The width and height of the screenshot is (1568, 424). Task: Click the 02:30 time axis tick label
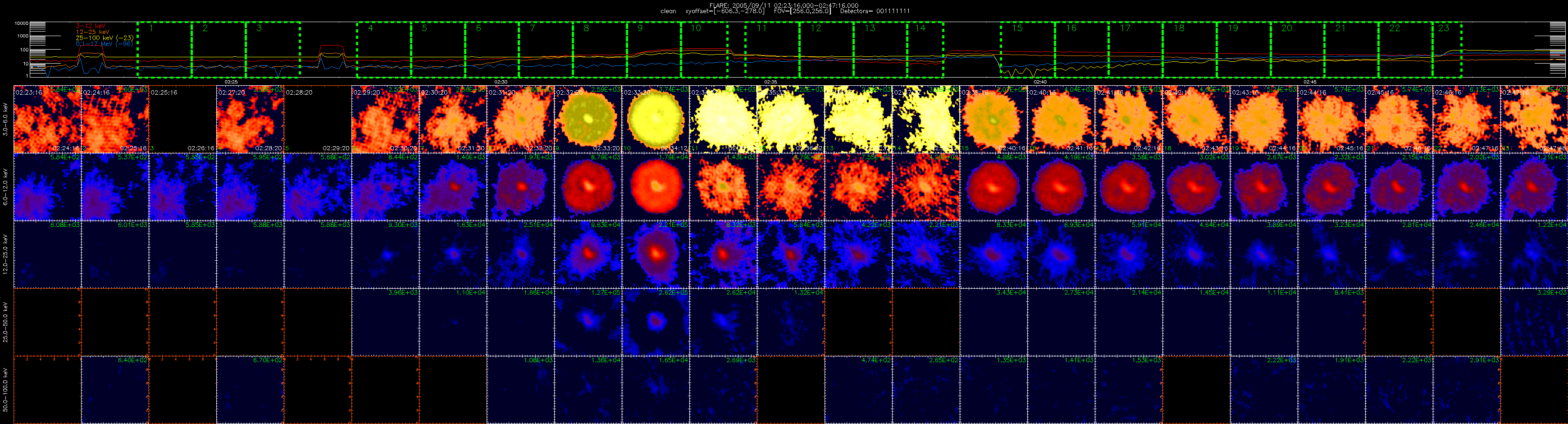click(501, 82)
